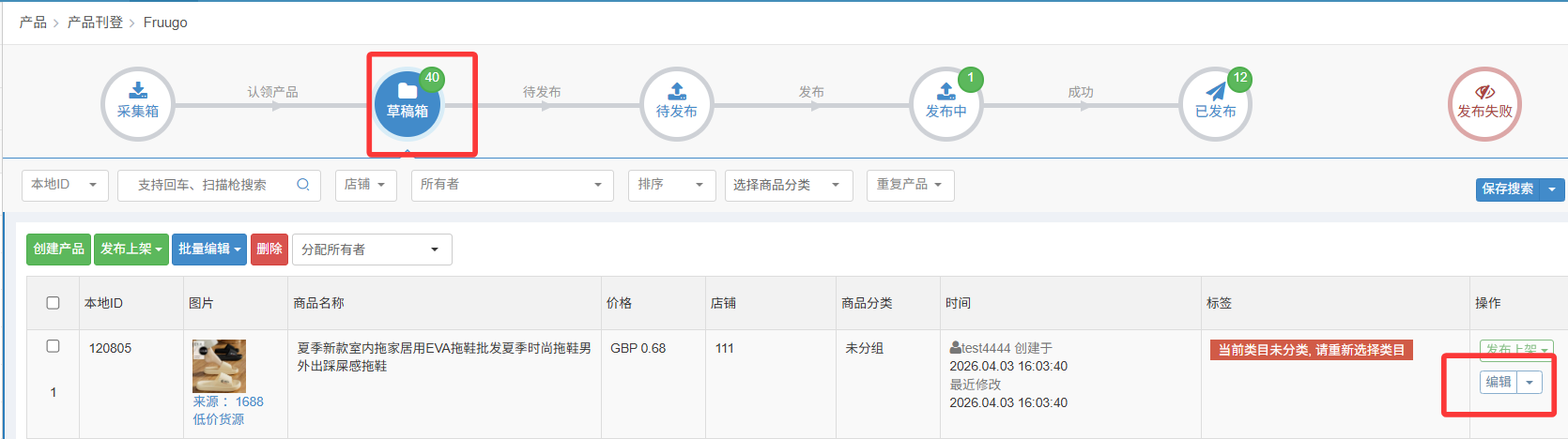This screenshot has width=1568, height=439.
Task: Click 产品刊登 in the breadcrumb
Action: pos(95,23)
